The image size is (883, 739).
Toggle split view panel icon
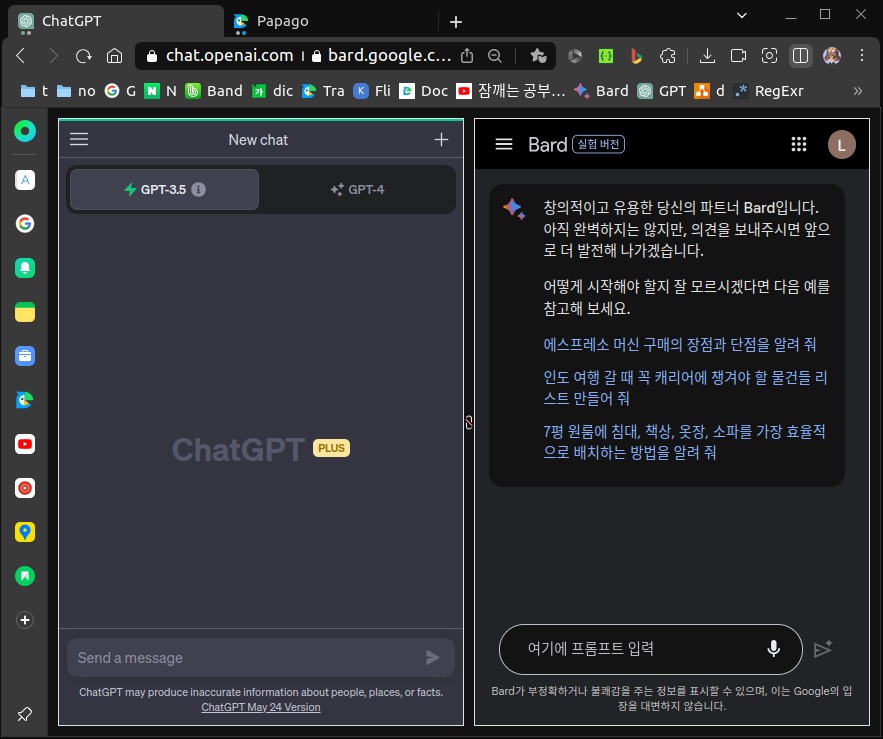(800, 56)
